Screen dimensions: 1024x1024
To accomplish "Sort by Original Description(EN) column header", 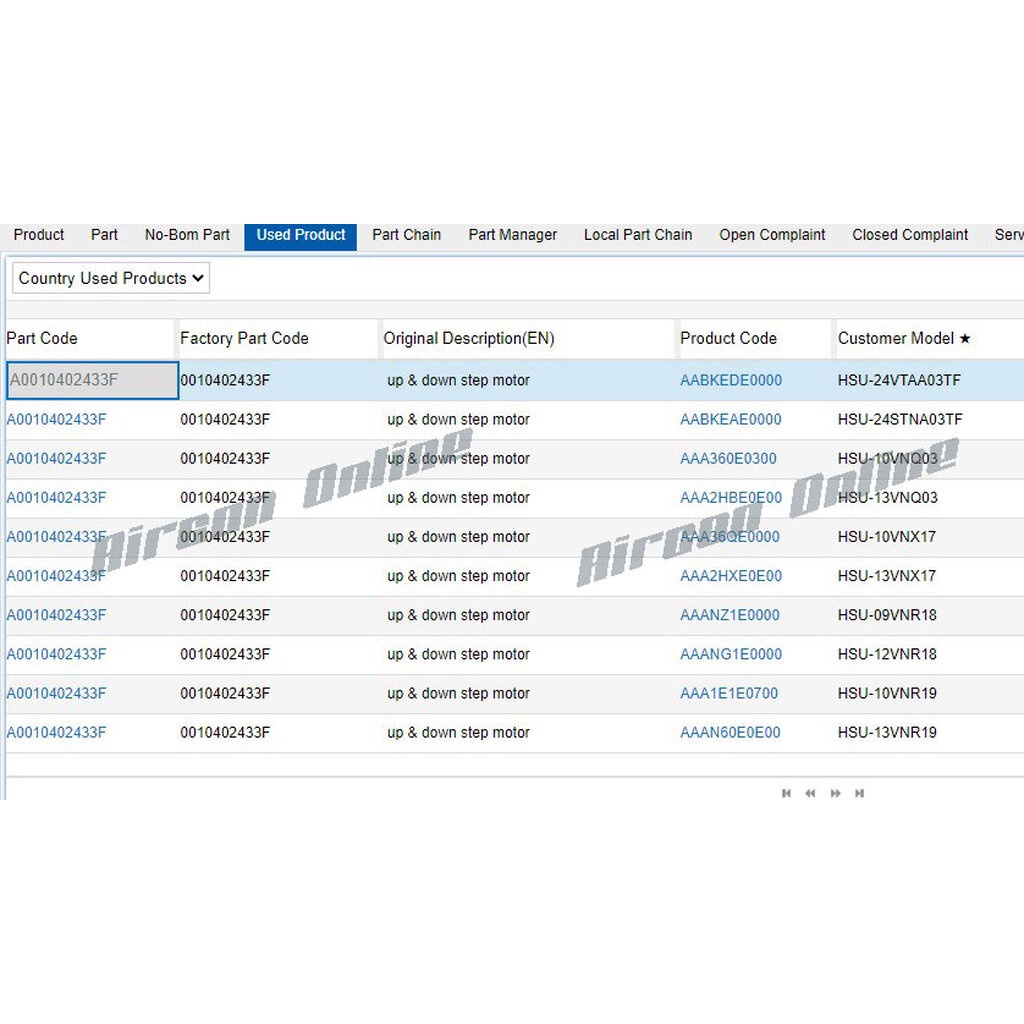I will pyautogui.click(x=469, y=338).
